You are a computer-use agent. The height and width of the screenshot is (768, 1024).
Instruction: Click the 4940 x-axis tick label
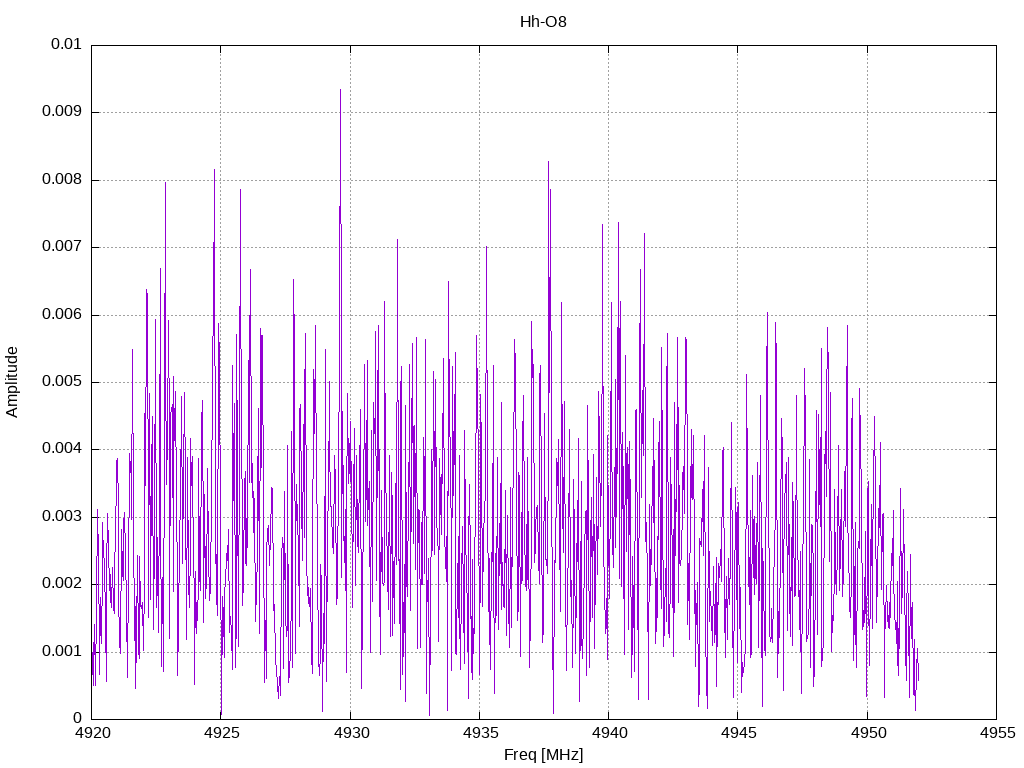click(609, 733)
